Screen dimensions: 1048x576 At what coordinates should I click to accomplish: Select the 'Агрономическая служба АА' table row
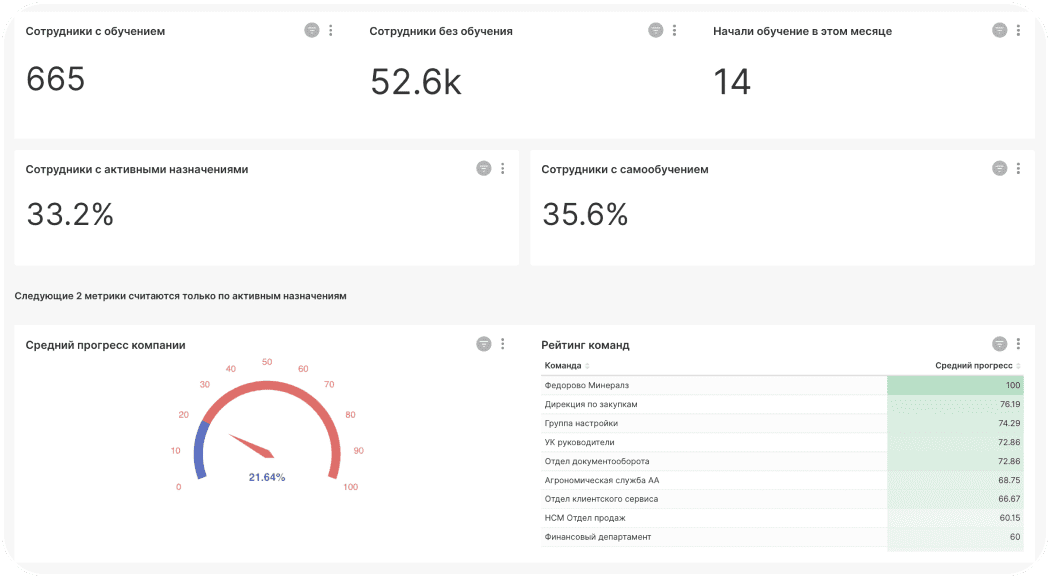(x=782, y=480)
